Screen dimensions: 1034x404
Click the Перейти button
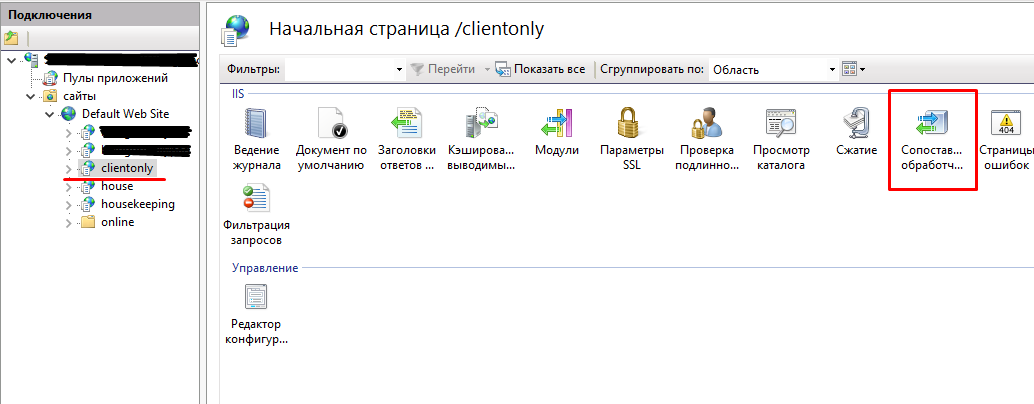(x=443, y=69)
